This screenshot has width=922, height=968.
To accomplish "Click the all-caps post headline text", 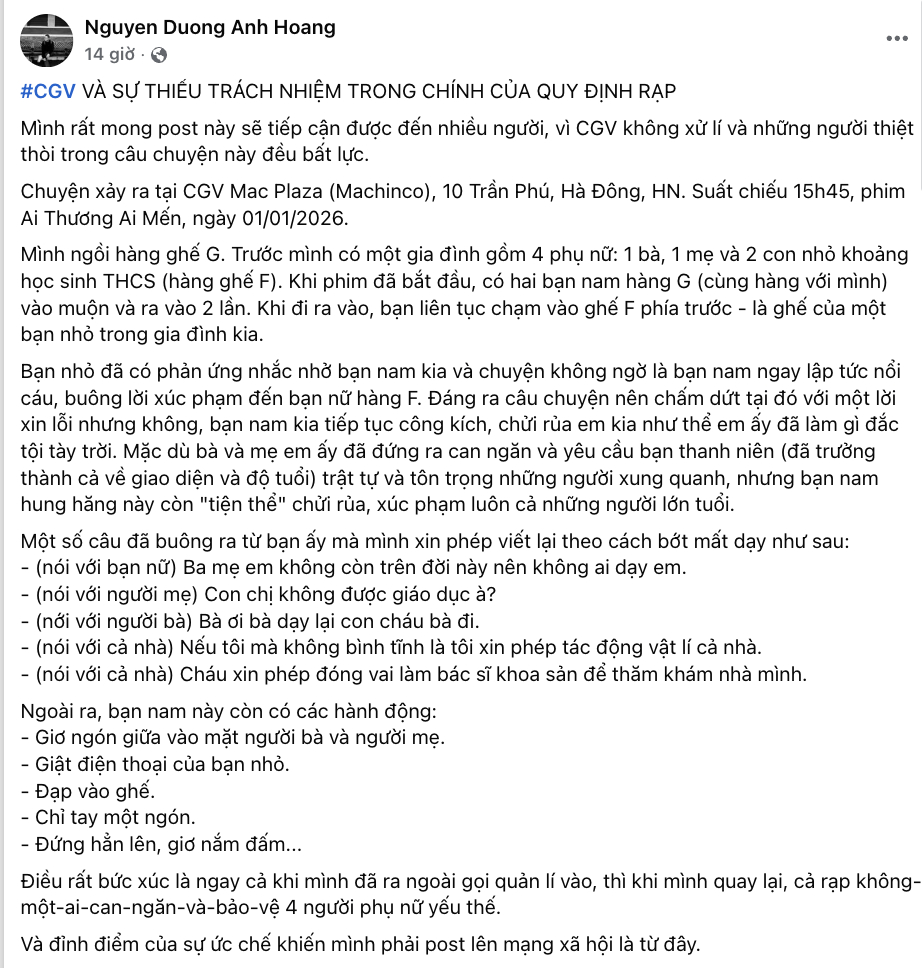I will click(380, 92).
